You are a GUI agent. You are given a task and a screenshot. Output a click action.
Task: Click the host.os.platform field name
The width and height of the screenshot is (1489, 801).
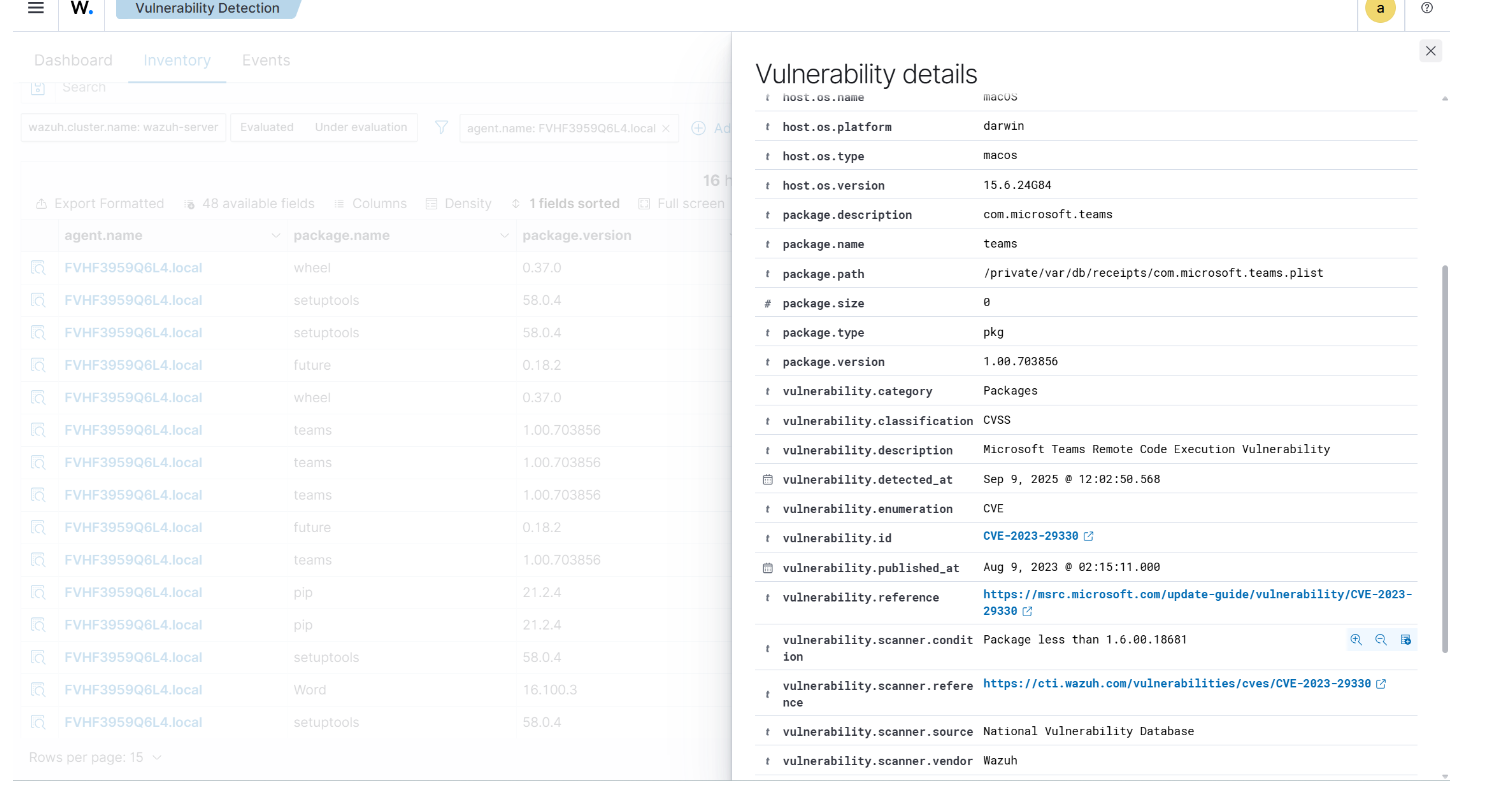pyautogui.click(x=837, y=127)
